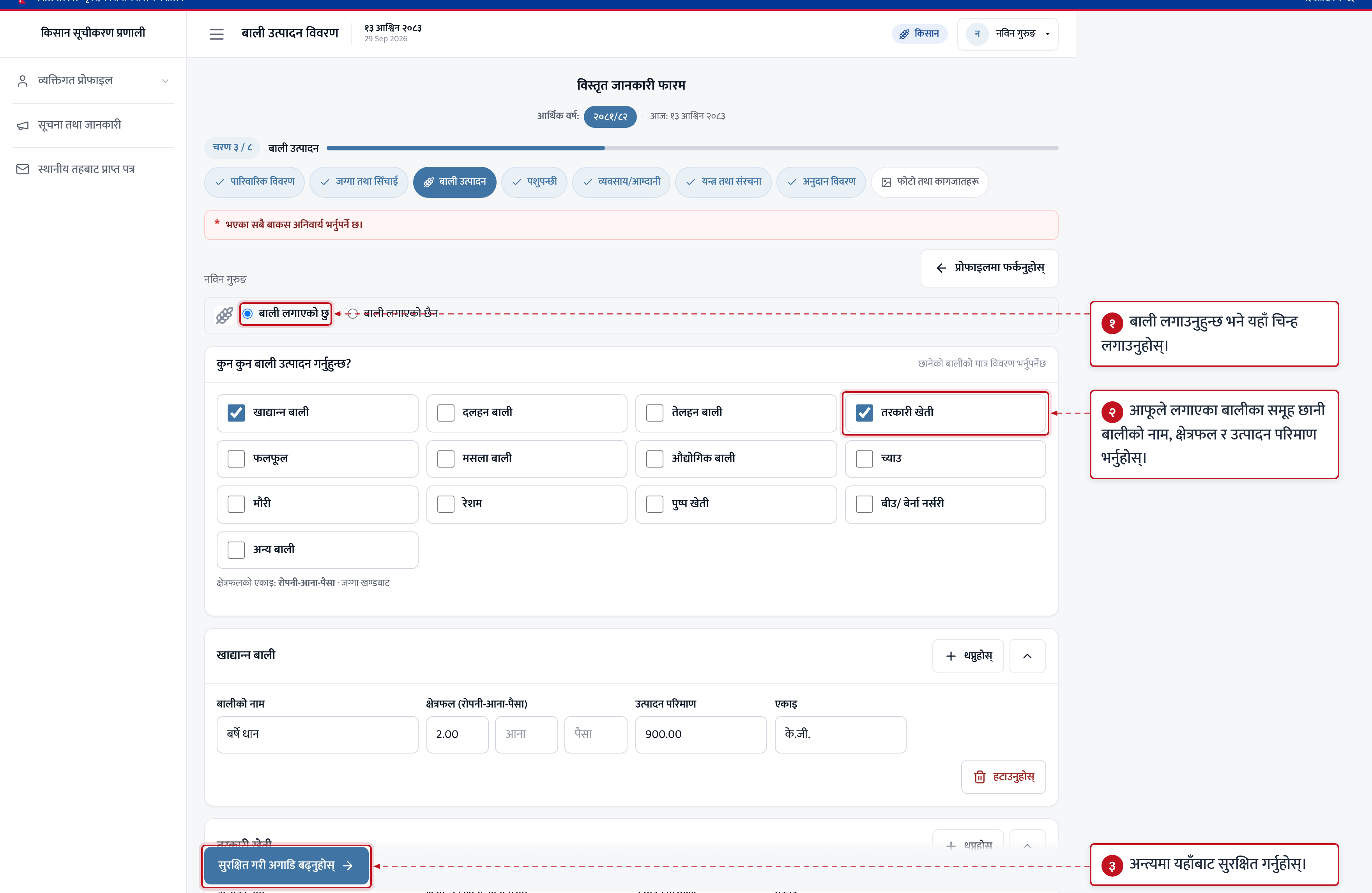This screenshot has width=1372, height=893.
Task: Open the एकाइ के.जी. unit dropdown
Action: [x=840, y=734]
